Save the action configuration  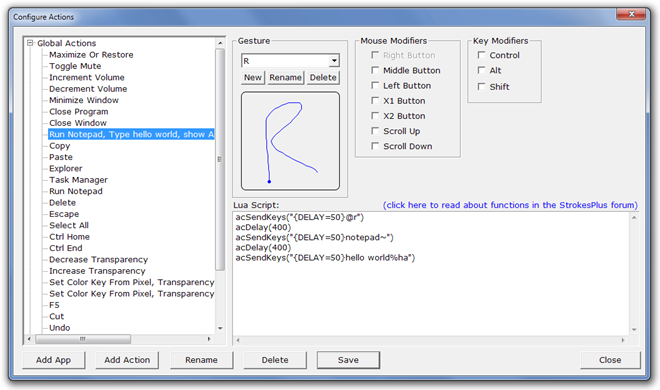pyautogui.click(x=348, y=360)
